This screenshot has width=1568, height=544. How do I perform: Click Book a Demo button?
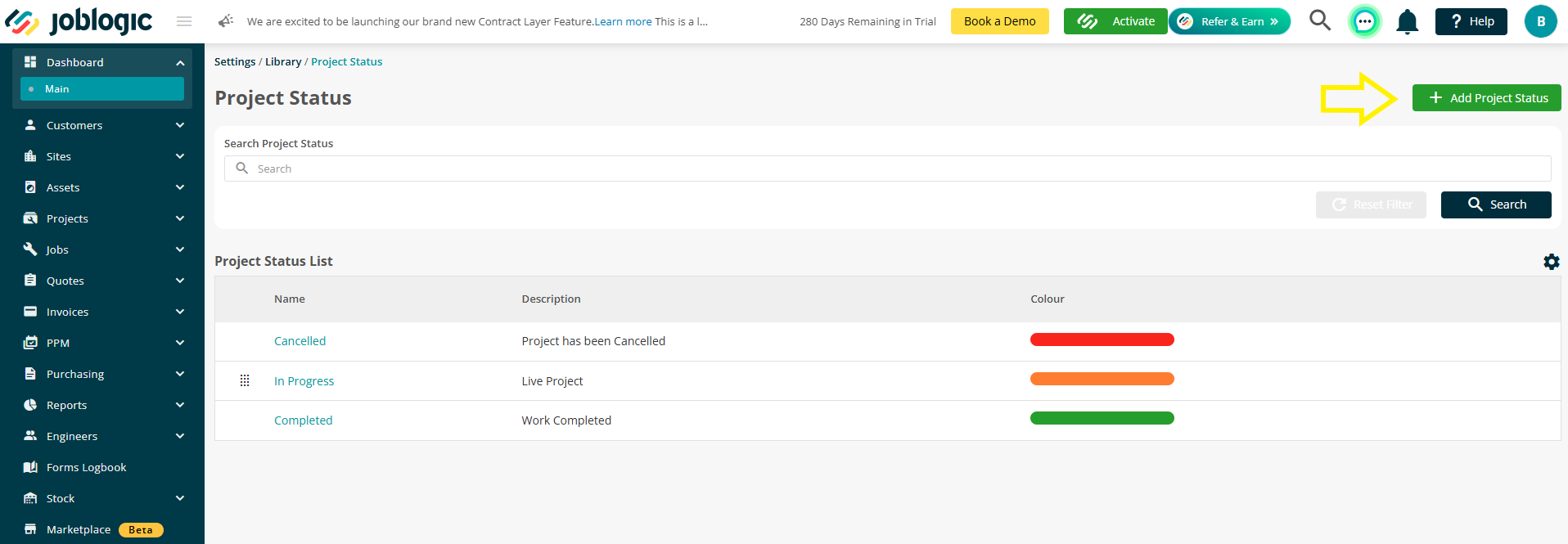(999, 21)
